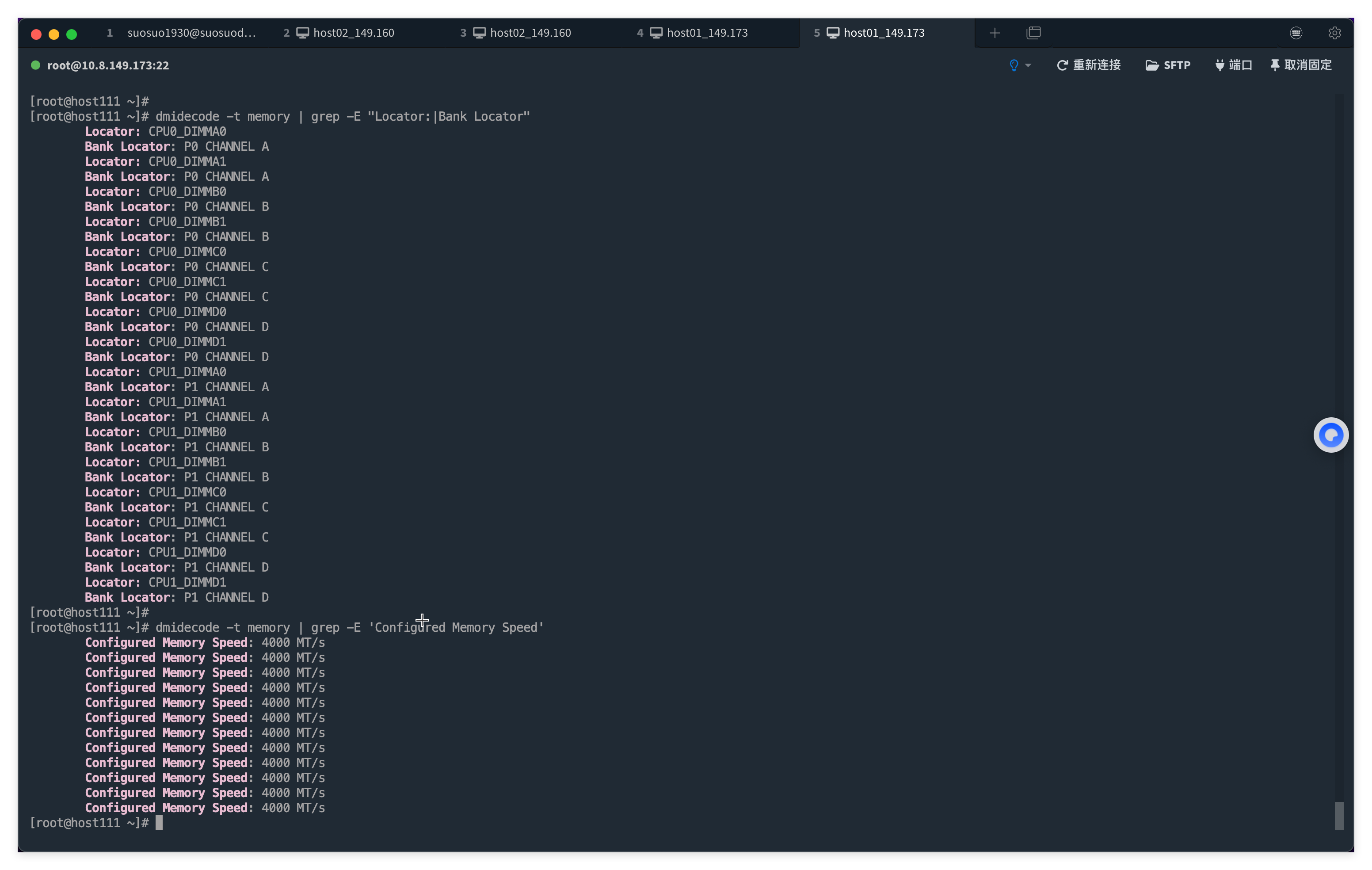
Task: Toggle 取消固定 unpin button
Action: pyautogui.click(x=1301, y=65)
